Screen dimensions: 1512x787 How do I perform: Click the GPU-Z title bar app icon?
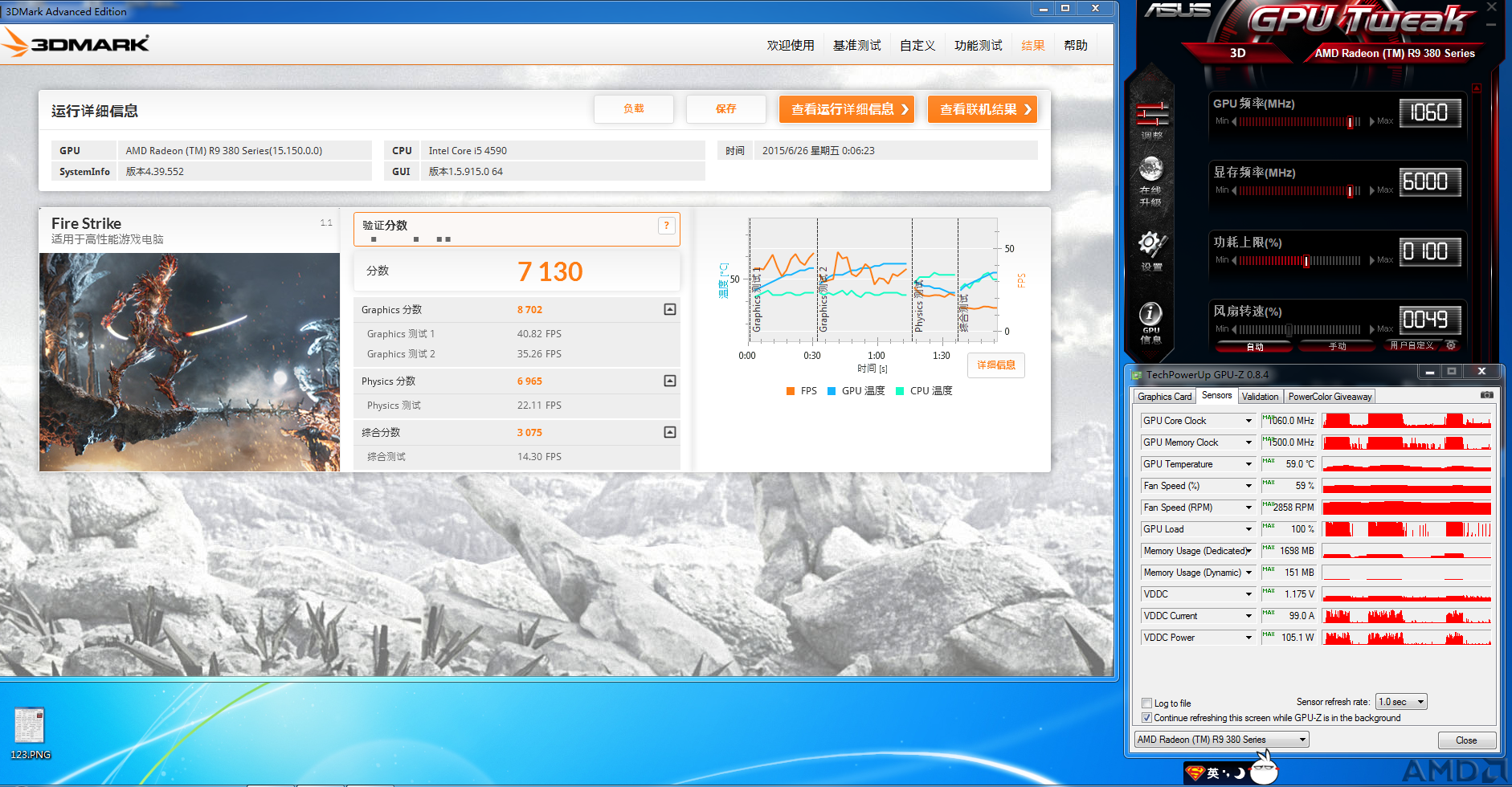[x=1137, y=375]
